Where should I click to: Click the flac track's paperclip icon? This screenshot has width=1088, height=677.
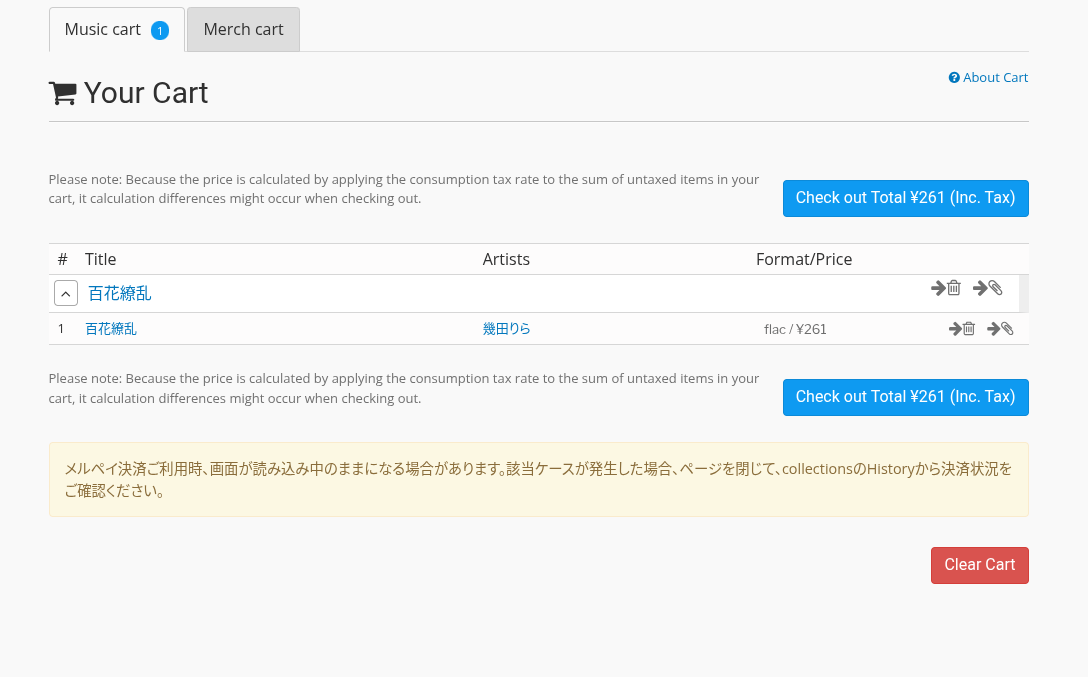click(1001, 328)
